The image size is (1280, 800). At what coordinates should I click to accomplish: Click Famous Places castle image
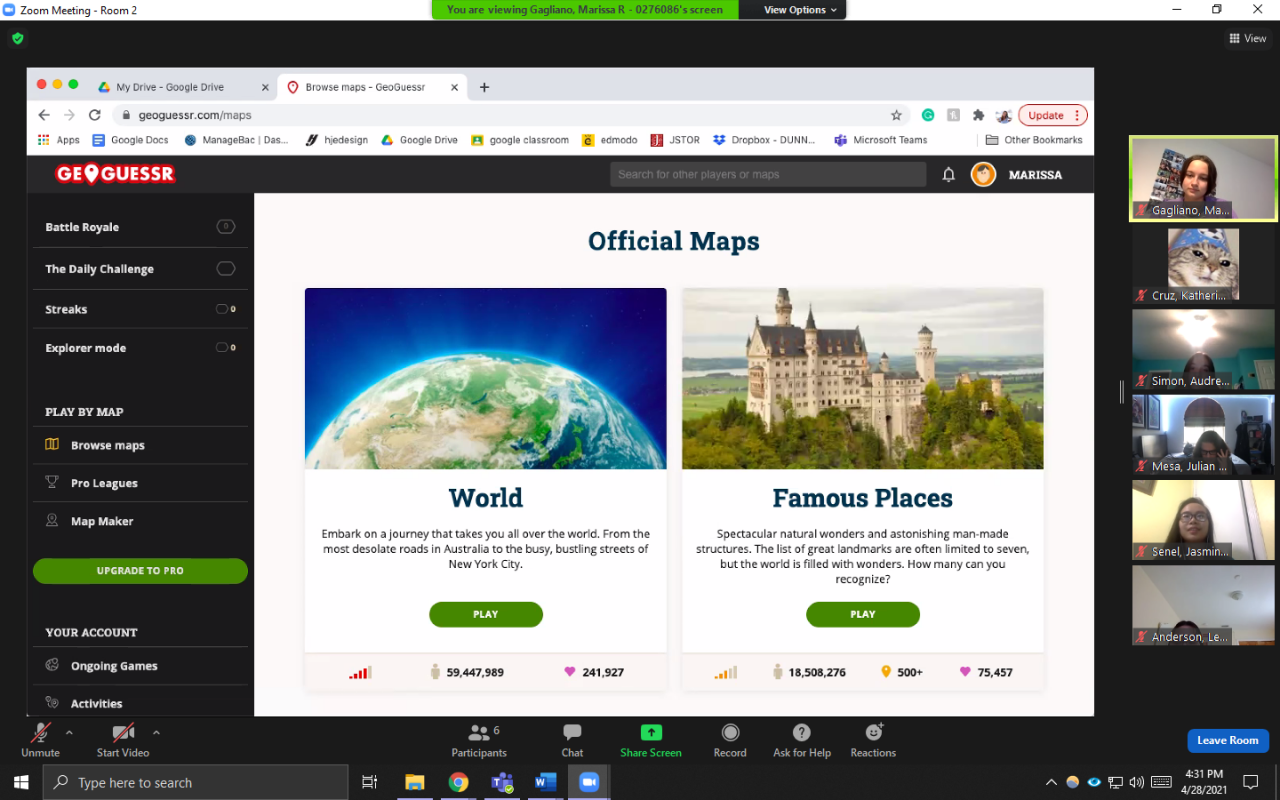[x=863, y=379]
